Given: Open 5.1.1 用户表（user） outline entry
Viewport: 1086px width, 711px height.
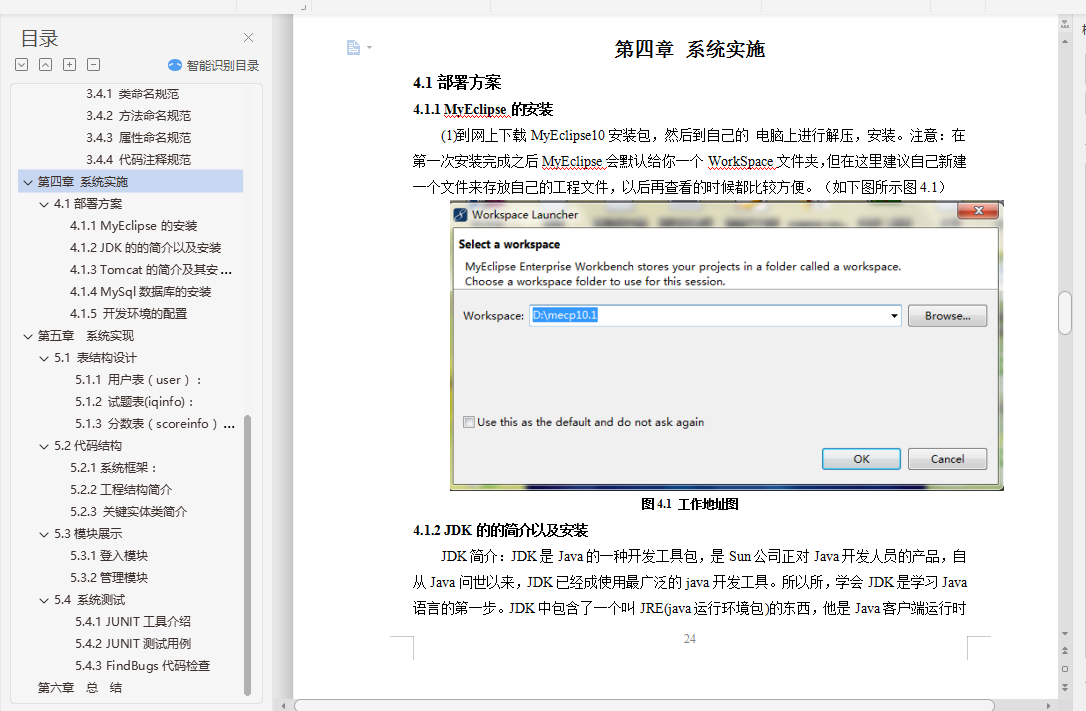Looking at the screenshot, I should tap(139, 379).
